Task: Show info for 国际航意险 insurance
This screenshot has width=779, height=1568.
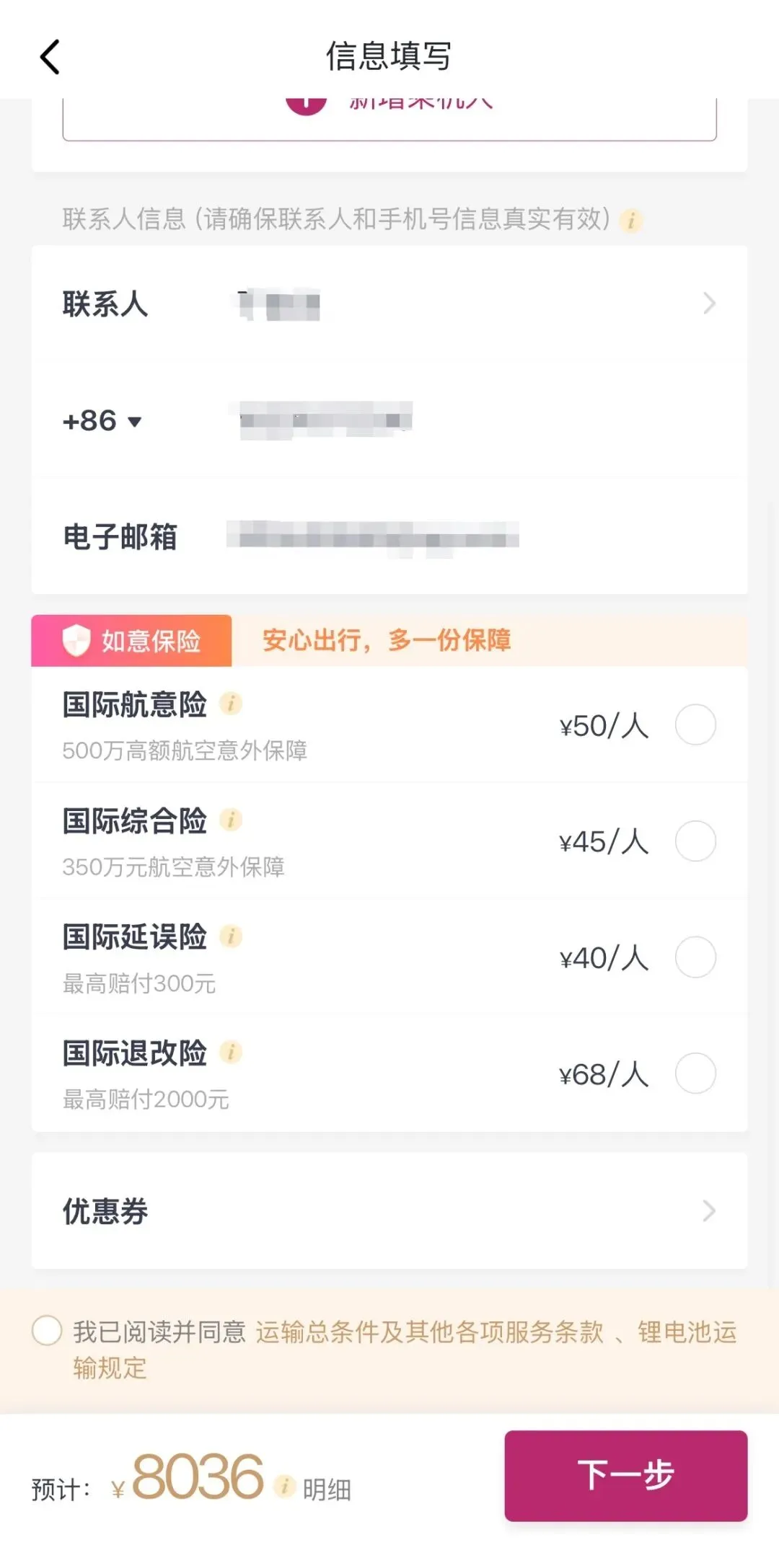Action: 231,703
